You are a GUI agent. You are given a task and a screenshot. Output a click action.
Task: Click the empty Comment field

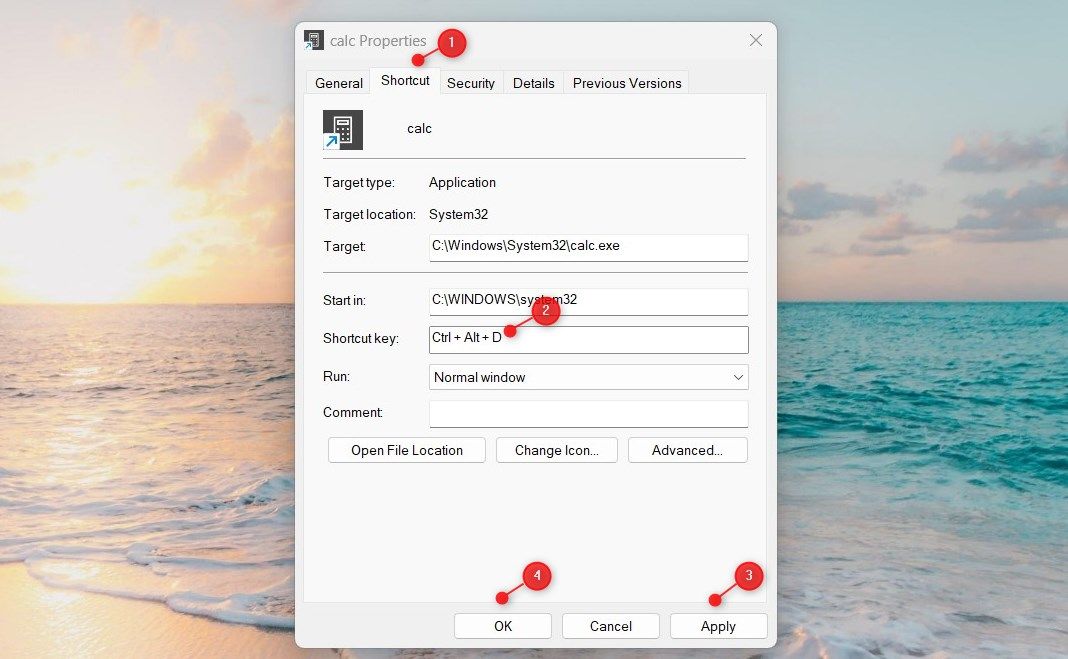click(588, 414)
